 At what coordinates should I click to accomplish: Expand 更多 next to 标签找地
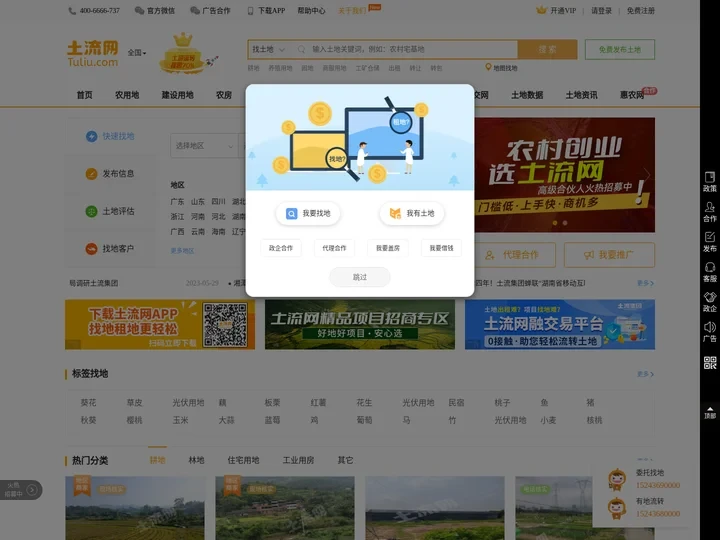tap(645, 374)
